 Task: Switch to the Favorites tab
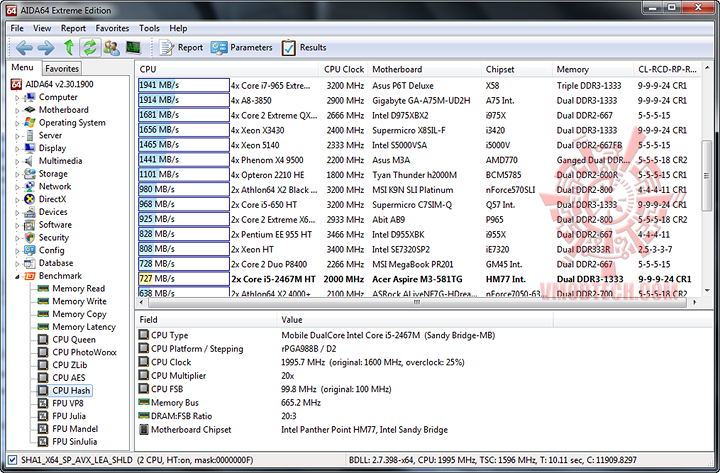pos(62,68)
